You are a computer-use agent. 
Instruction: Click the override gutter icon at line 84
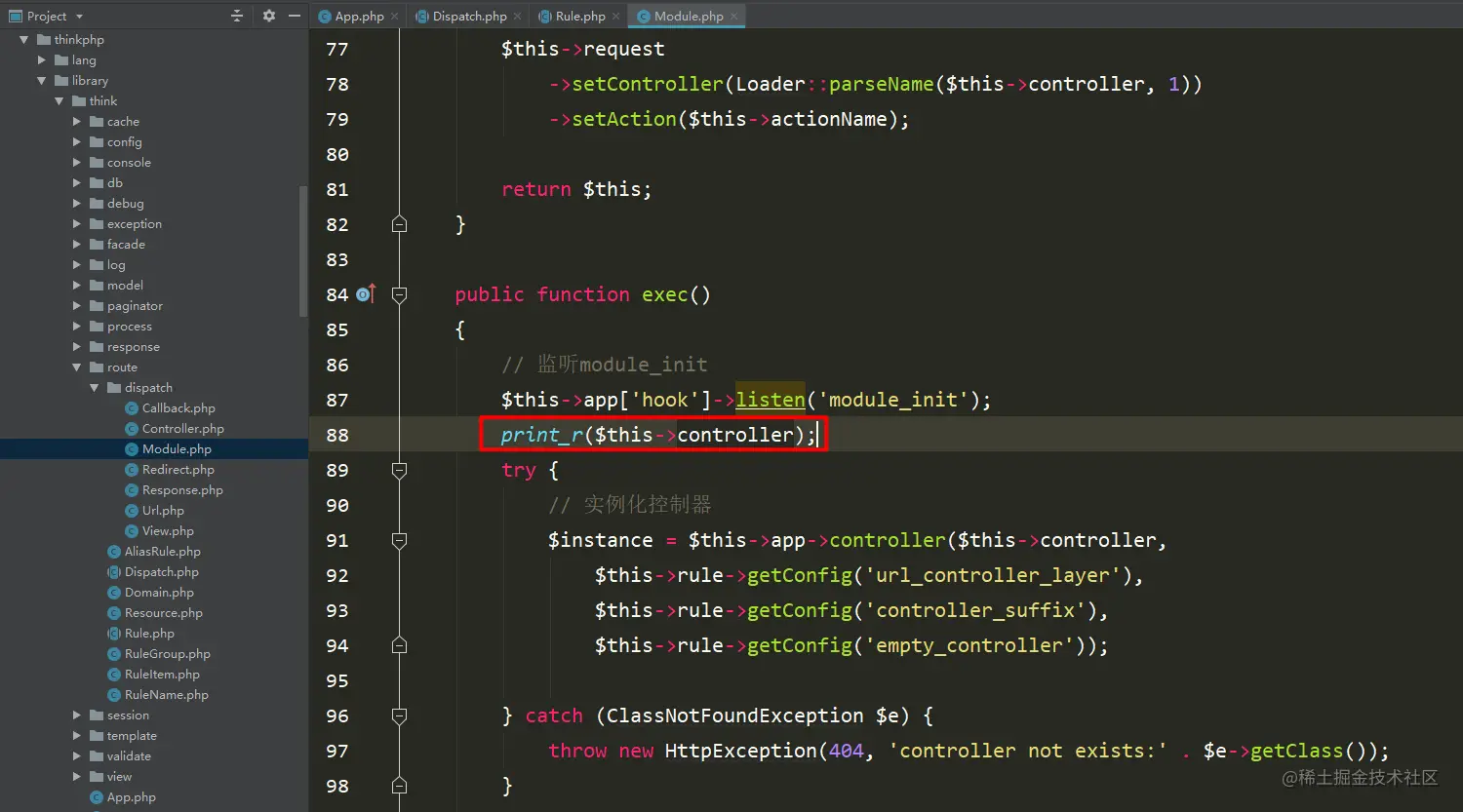click(x=366, y=294)
